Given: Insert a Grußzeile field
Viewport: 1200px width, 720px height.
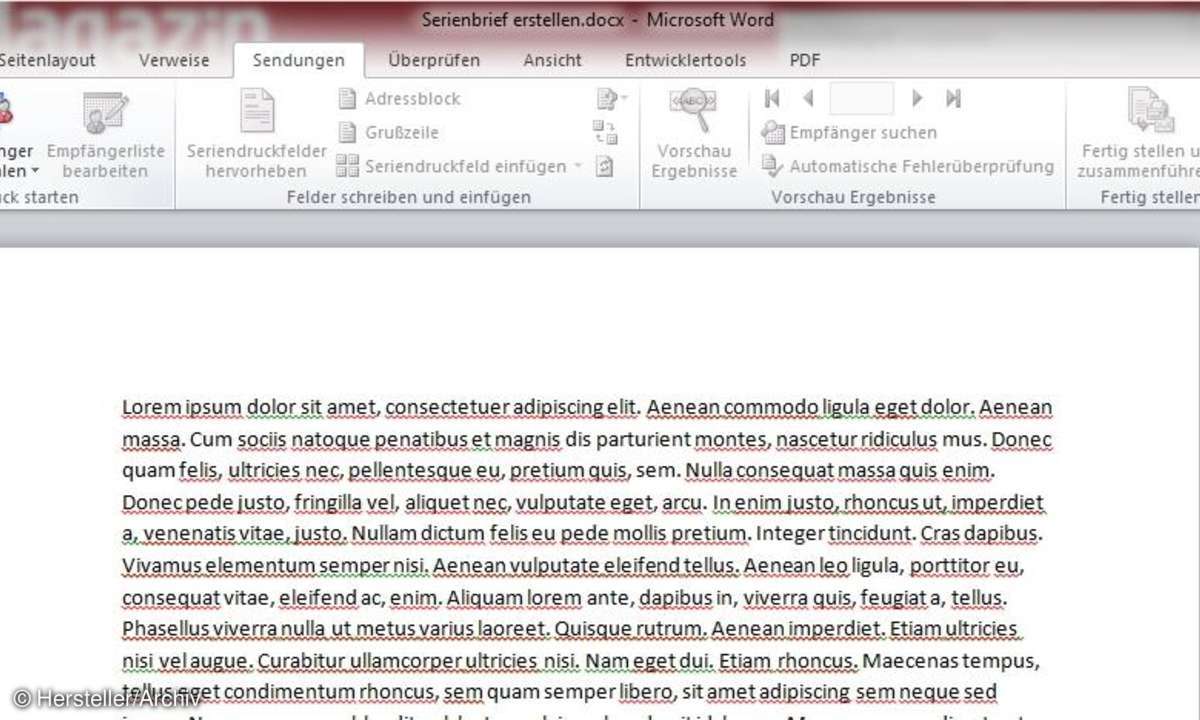Looking at the screenshot, I should click(388, 132).
